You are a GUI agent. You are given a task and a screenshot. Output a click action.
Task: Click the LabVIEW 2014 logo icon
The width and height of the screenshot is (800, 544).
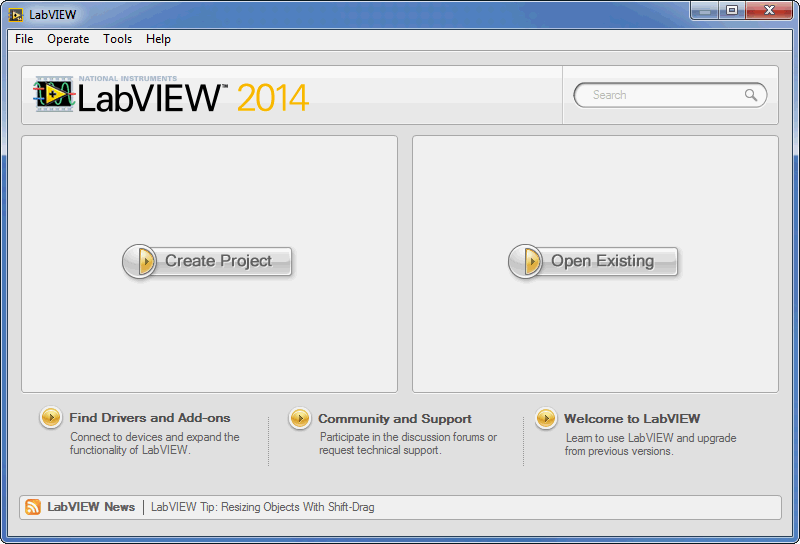54,94
